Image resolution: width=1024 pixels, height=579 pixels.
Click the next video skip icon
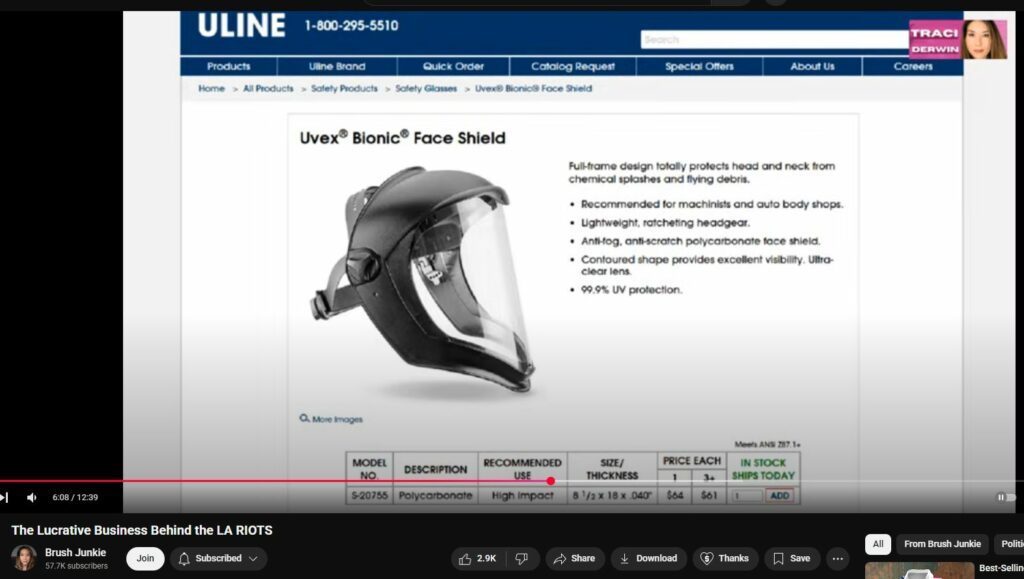tap(4, 497)
